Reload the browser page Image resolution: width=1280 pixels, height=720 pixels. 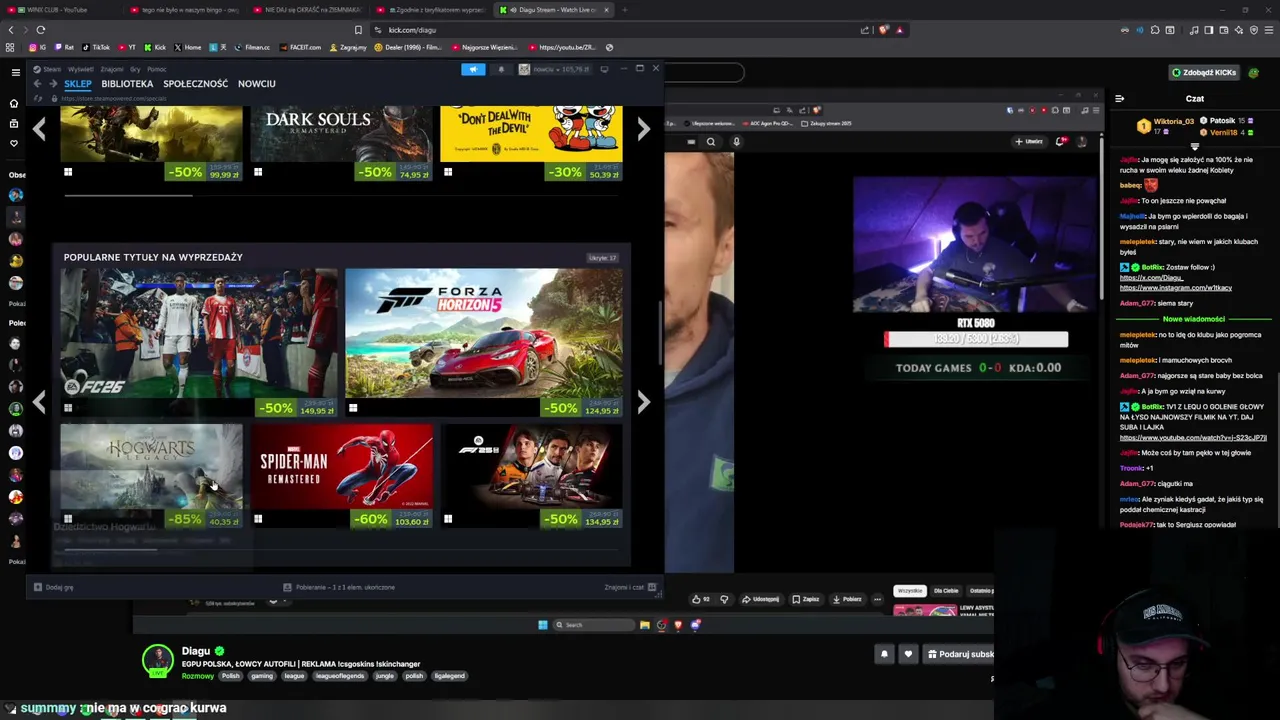click(40, 30)
